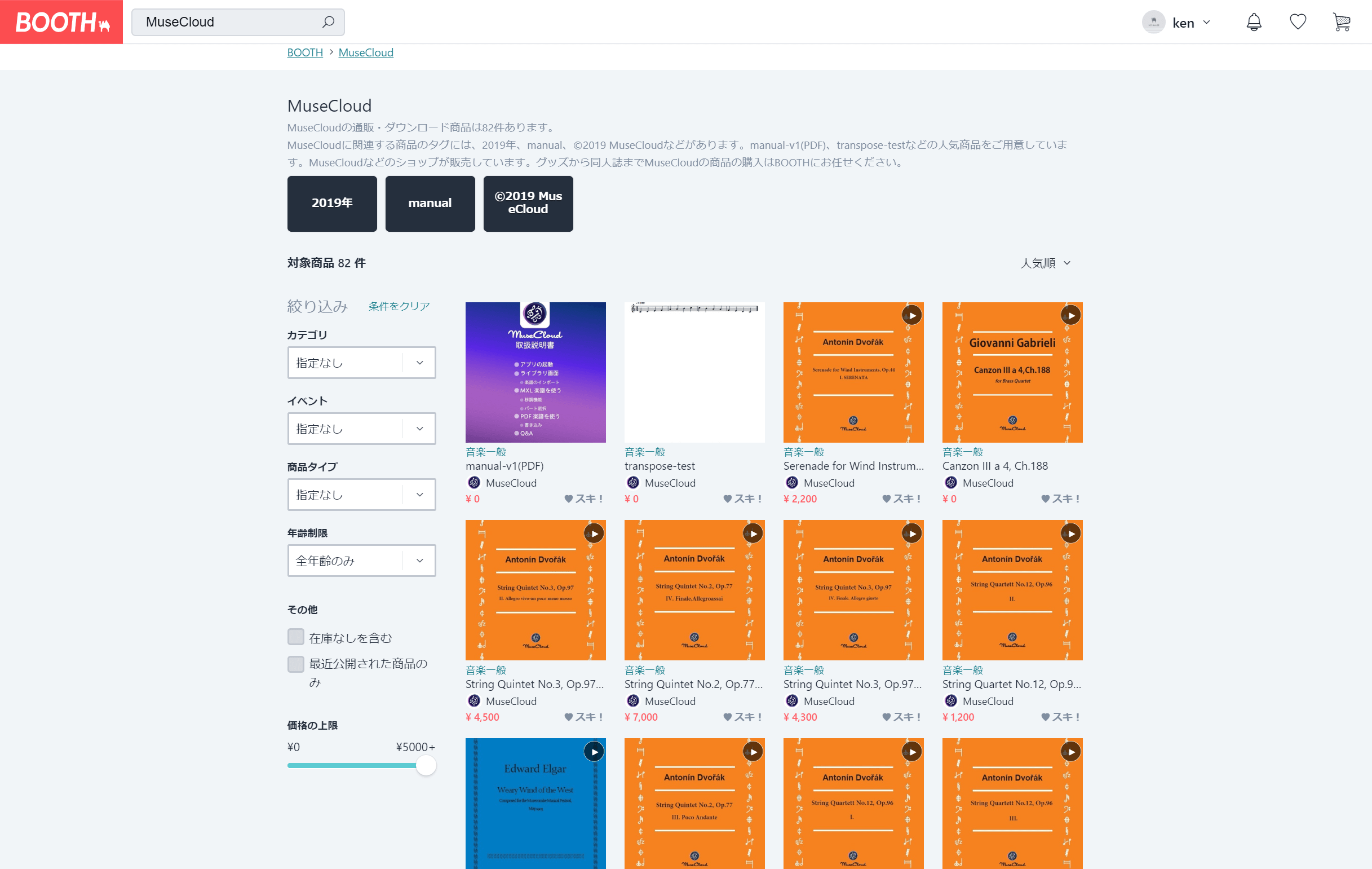Select the ©2019 MuseCloud tag tile
The width and height of the screenshot is (1372, 869).
tap(528, 204)
